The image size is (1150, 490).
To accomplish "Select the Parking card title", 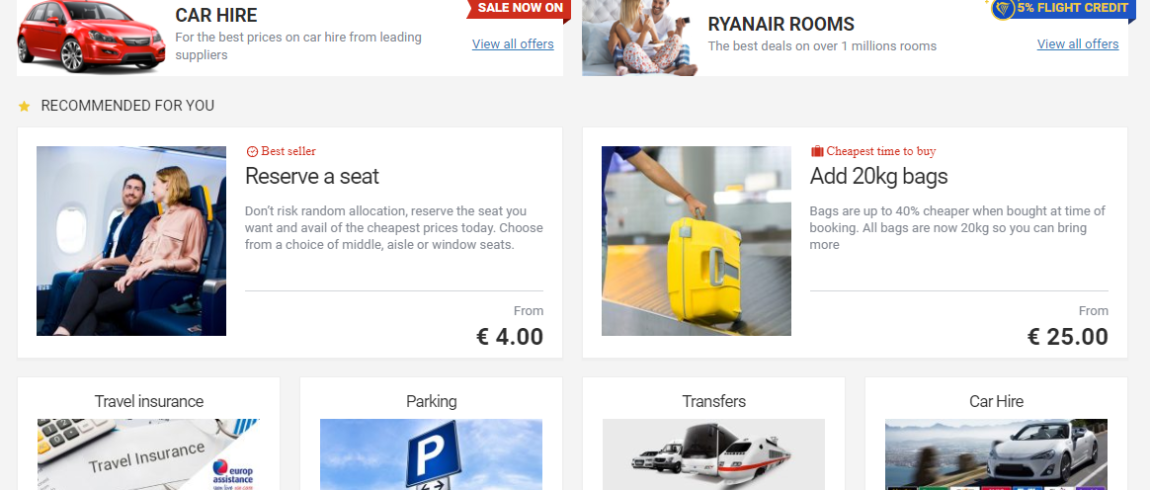I will (x=431, y=401).
